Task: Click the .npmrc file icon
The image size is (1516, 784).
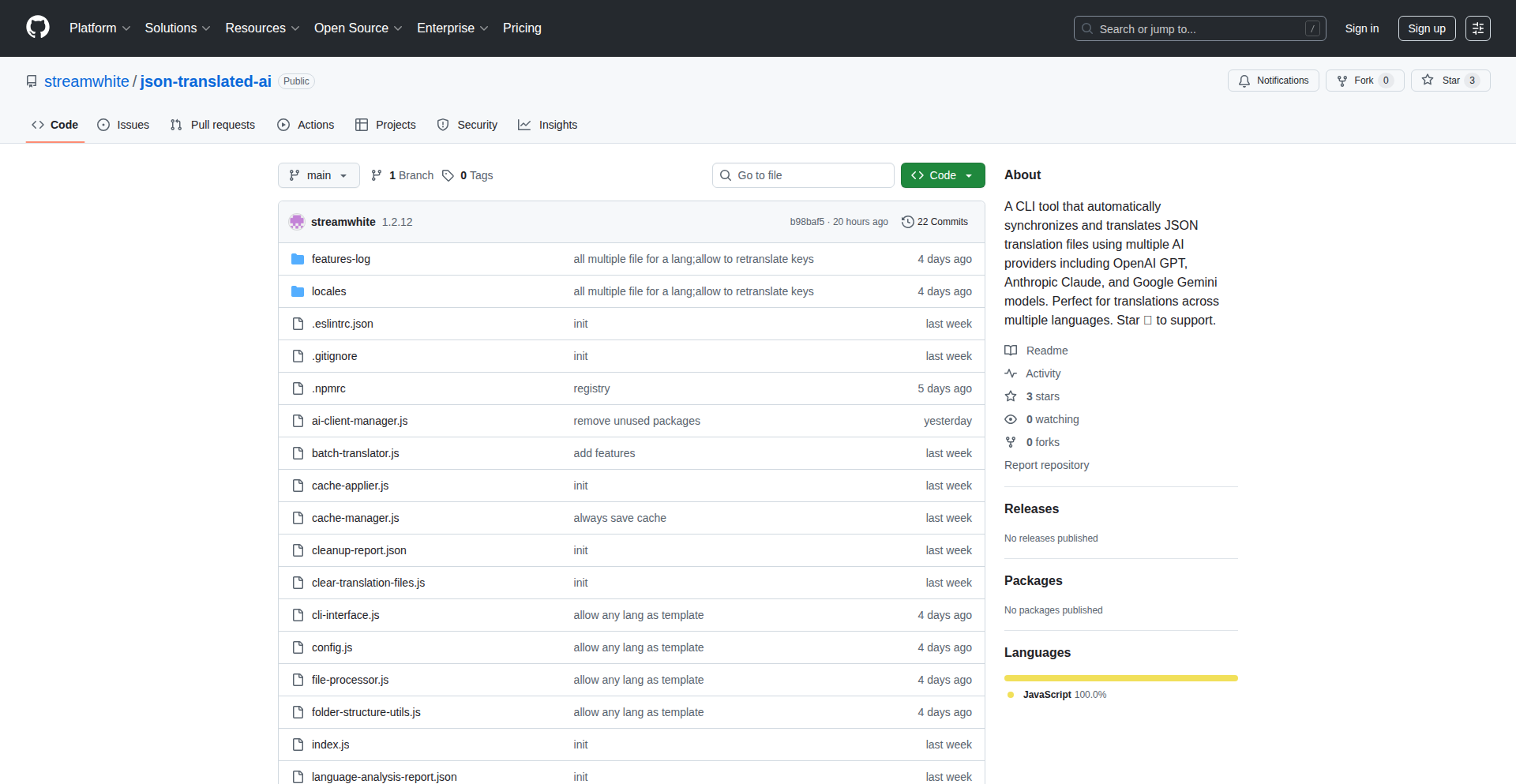Action: 298,388
